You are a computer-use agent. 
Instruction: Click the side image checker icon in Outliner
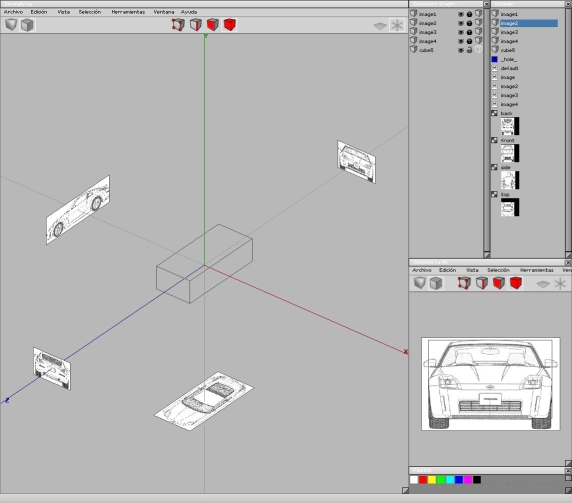(x=494, y=167)
